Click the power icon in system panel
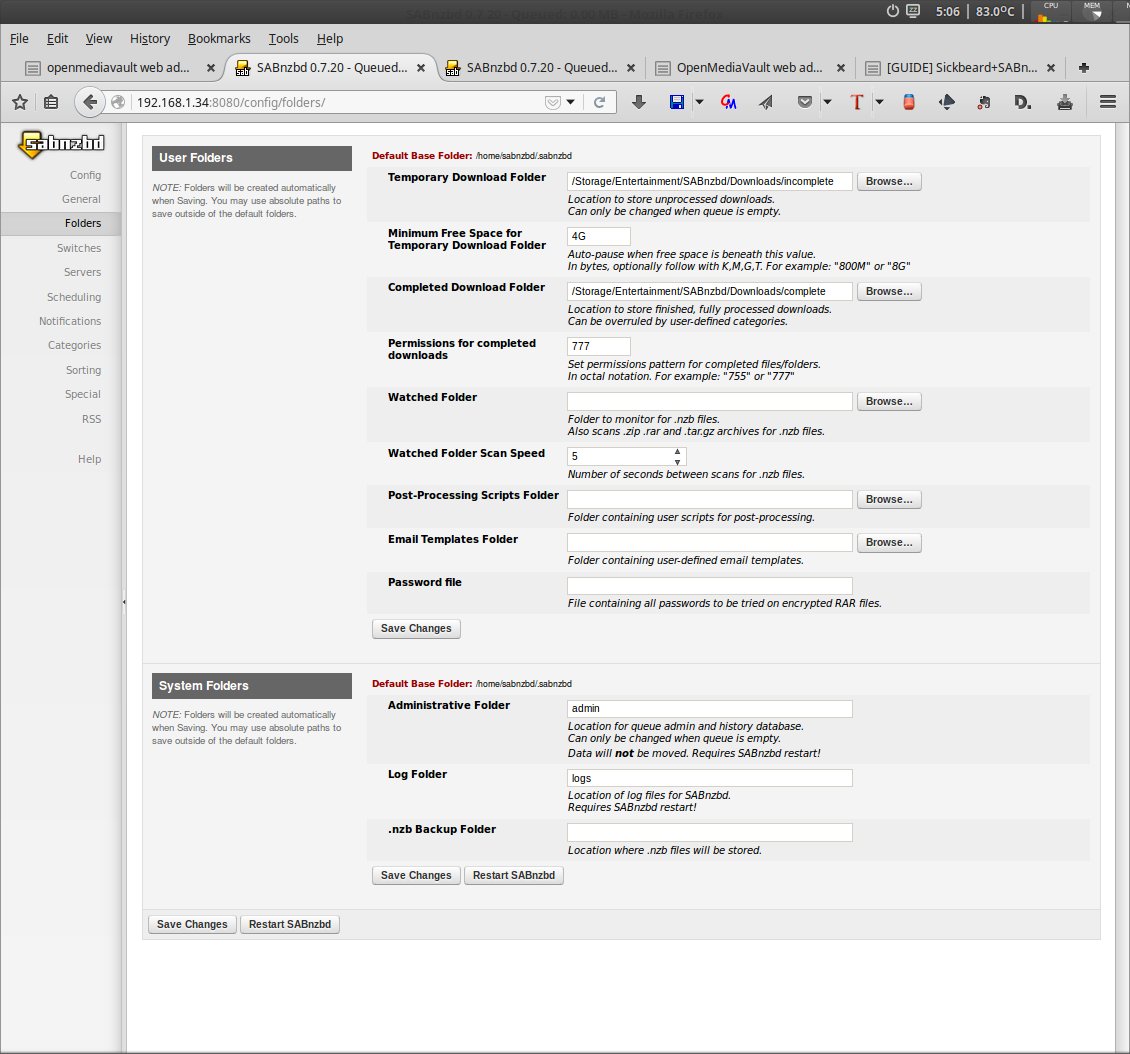The image size is (1130, 1054). tap(893, 11)
